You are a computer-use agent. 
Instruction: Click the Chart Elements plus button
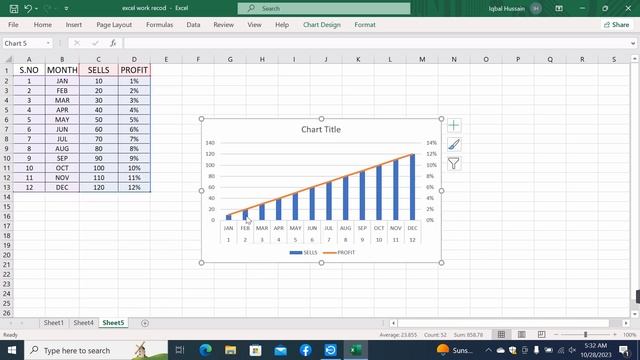(454, 125)
